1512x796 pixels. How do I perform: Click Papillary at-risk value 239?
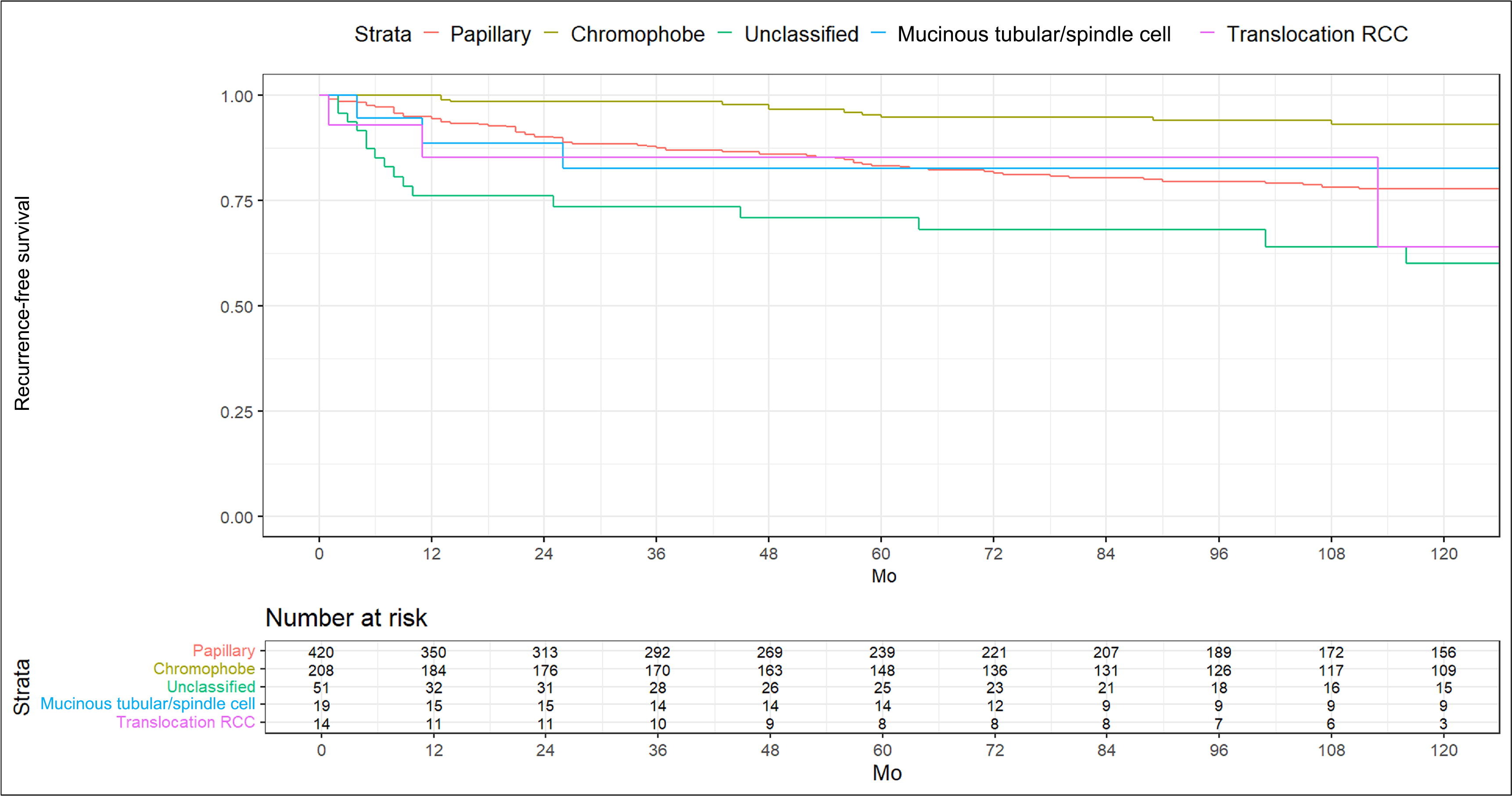pos(882,652)
